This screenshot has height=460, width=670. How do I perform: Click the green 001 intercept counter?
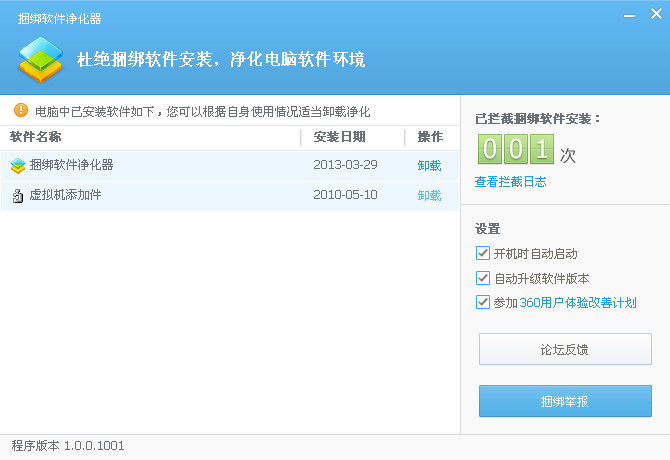click(516, 149)
